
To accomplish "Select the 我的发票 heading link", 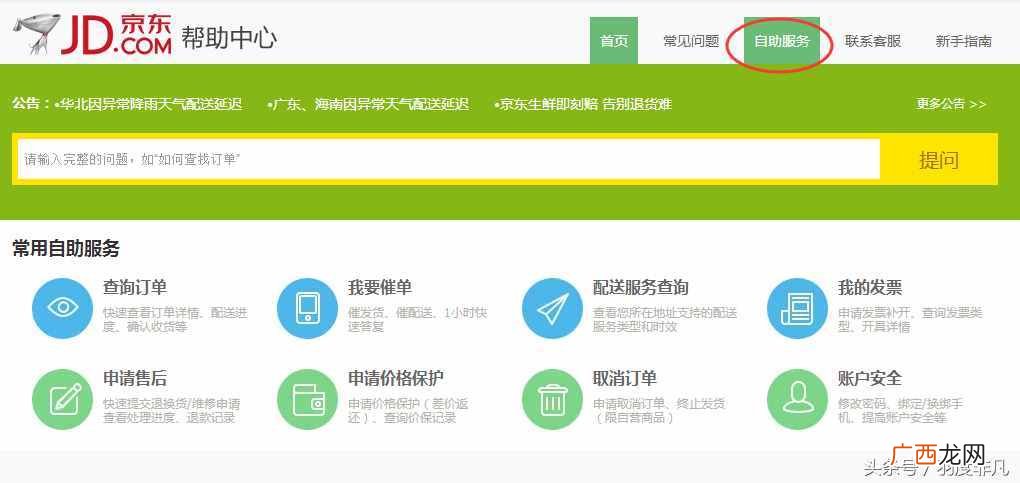I will pyautogui.click(x=870, y=287).
